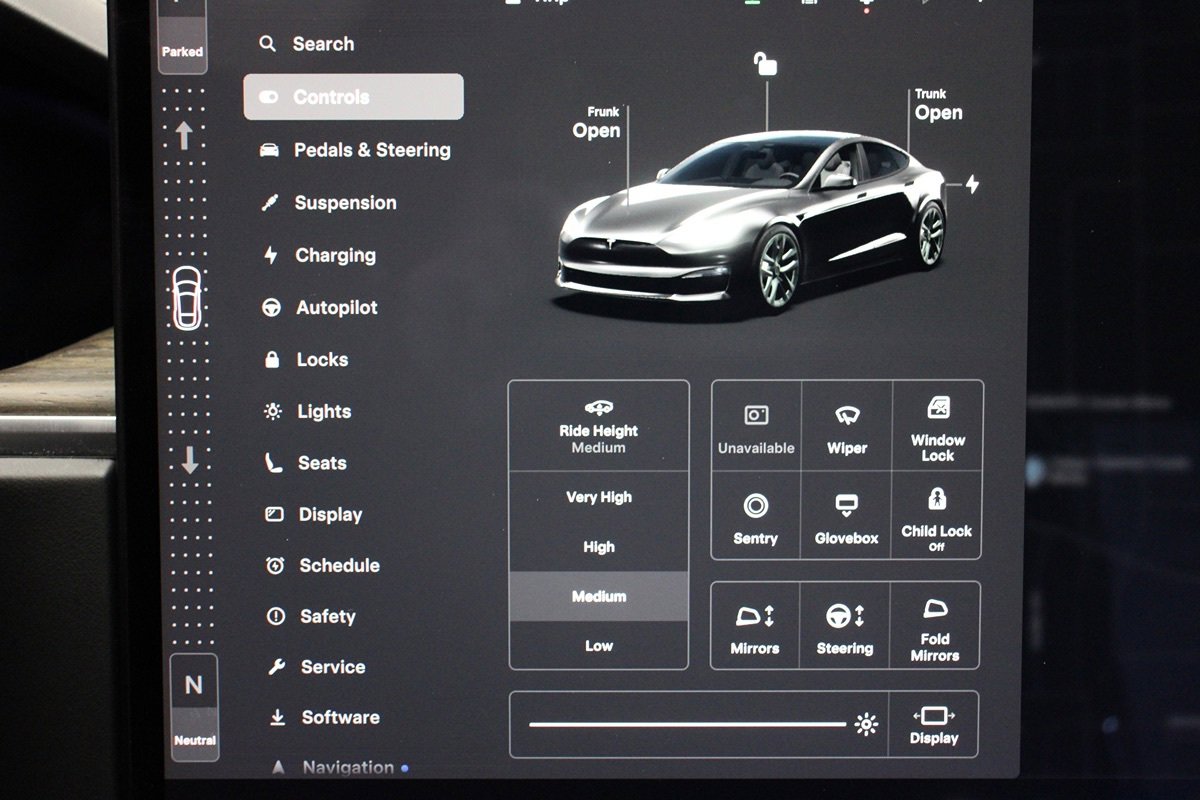Tap the Display button beside brightness
The height and width of the screenshot is (800, 1200).
click(934, 725)
